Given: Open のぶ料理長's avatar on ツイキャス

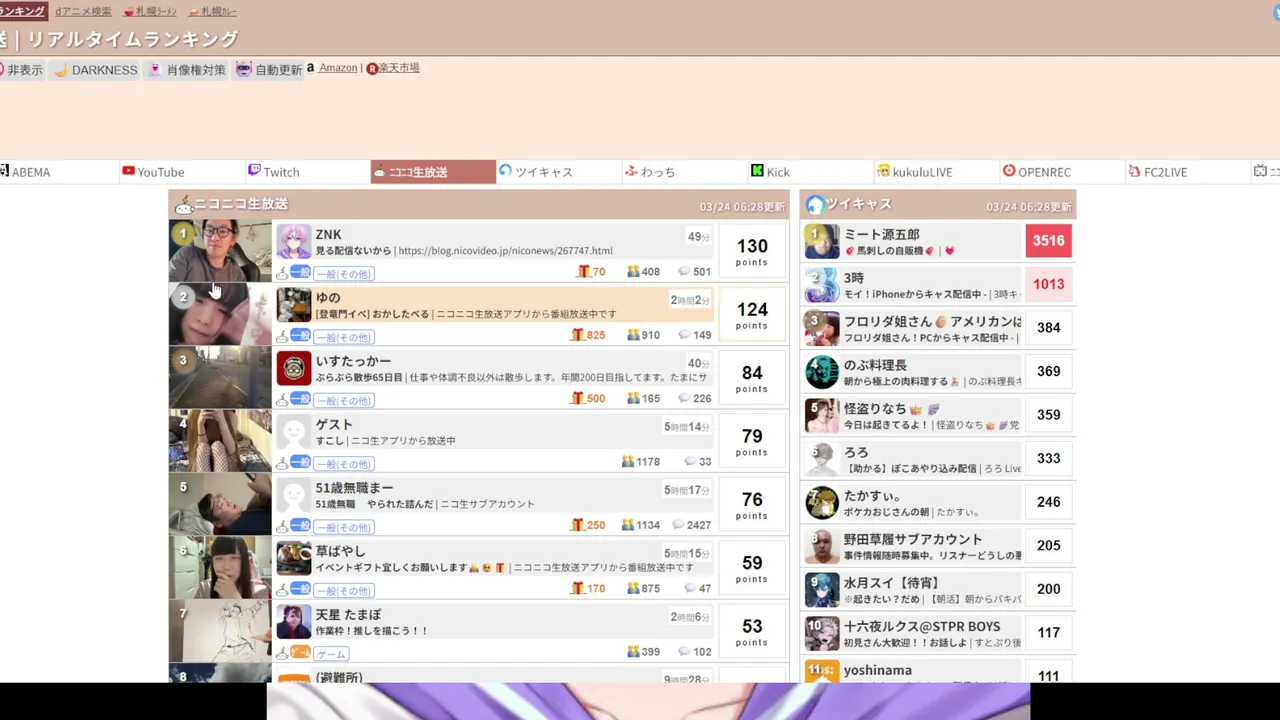Looking at the screenshot, I should click(822, 372).
